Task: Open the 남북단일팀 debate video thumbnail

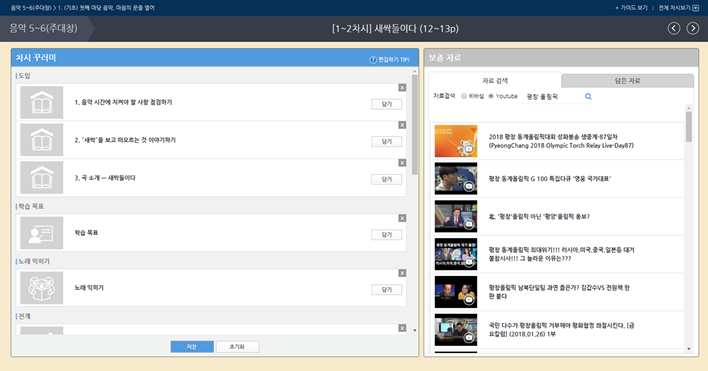Action: coord(456,292)
